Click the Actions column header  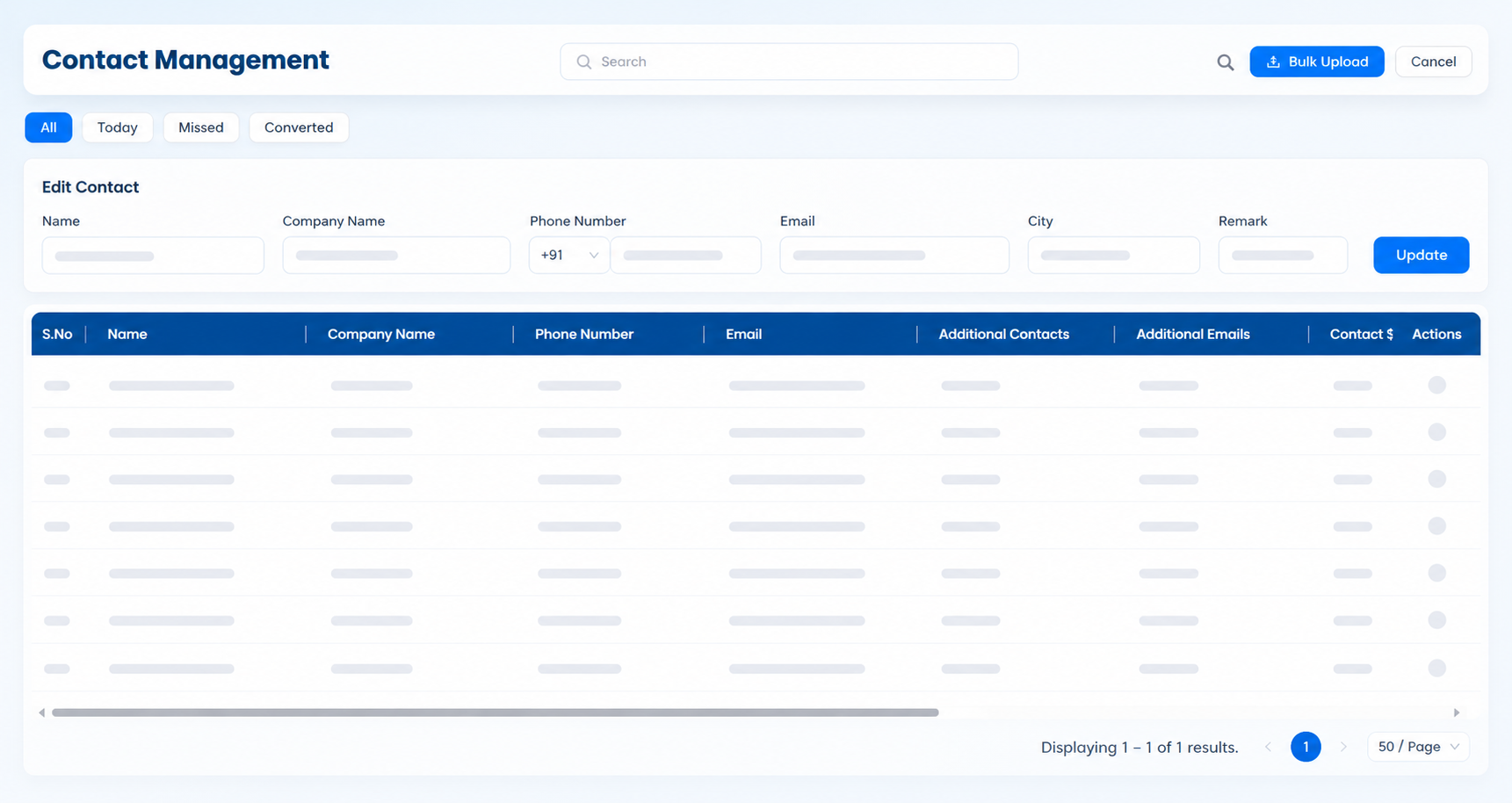point(1436,334)
